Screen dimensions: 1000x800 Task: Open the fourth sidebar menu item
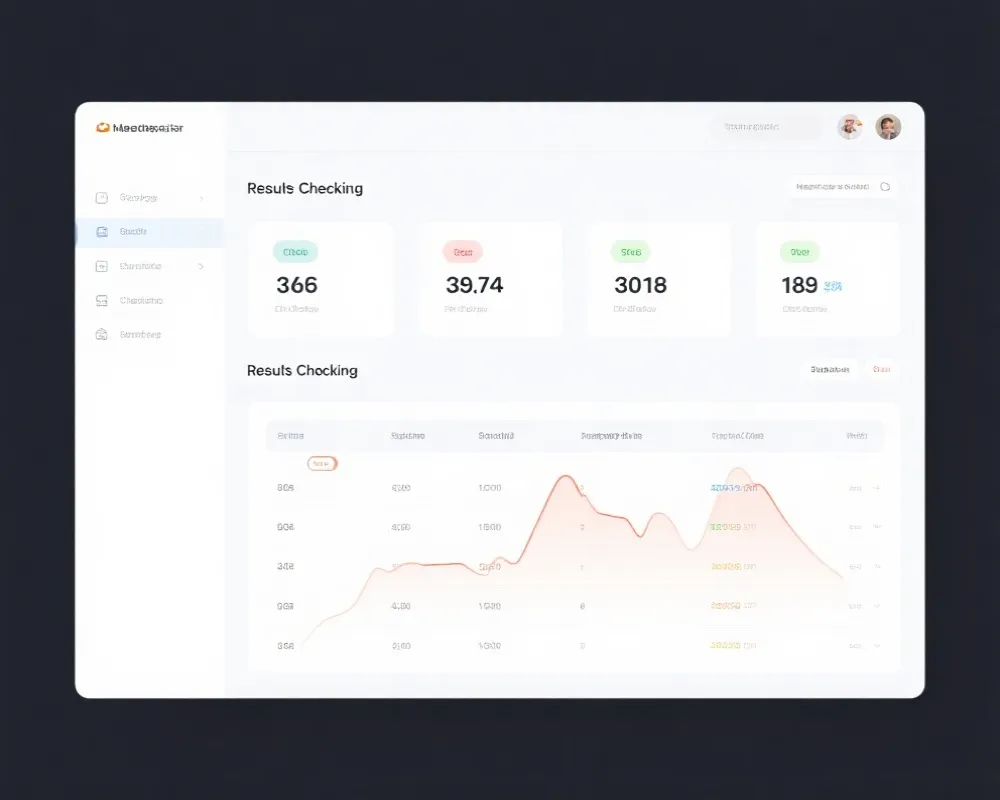tap(141, 301)
